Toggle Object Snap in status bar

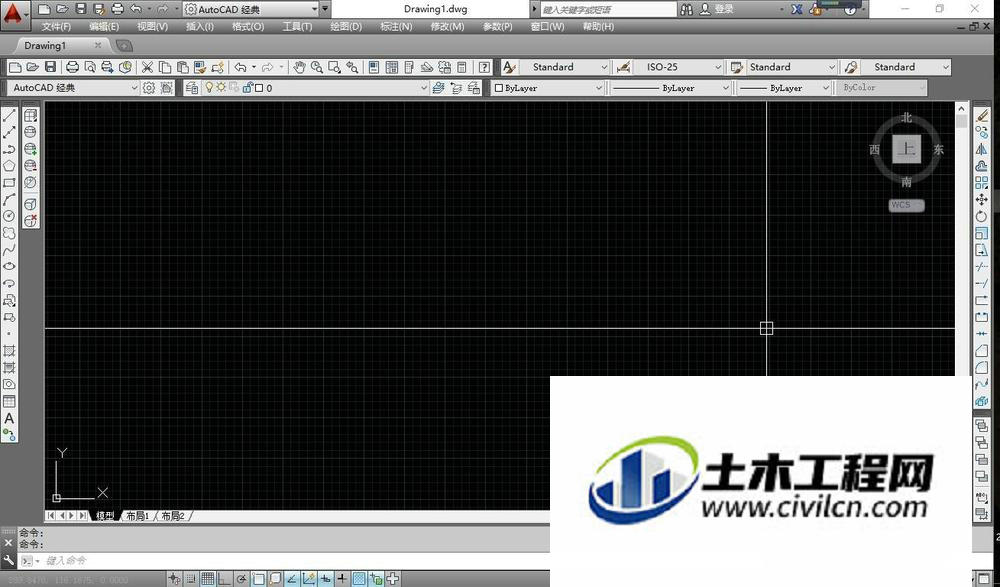258,579
